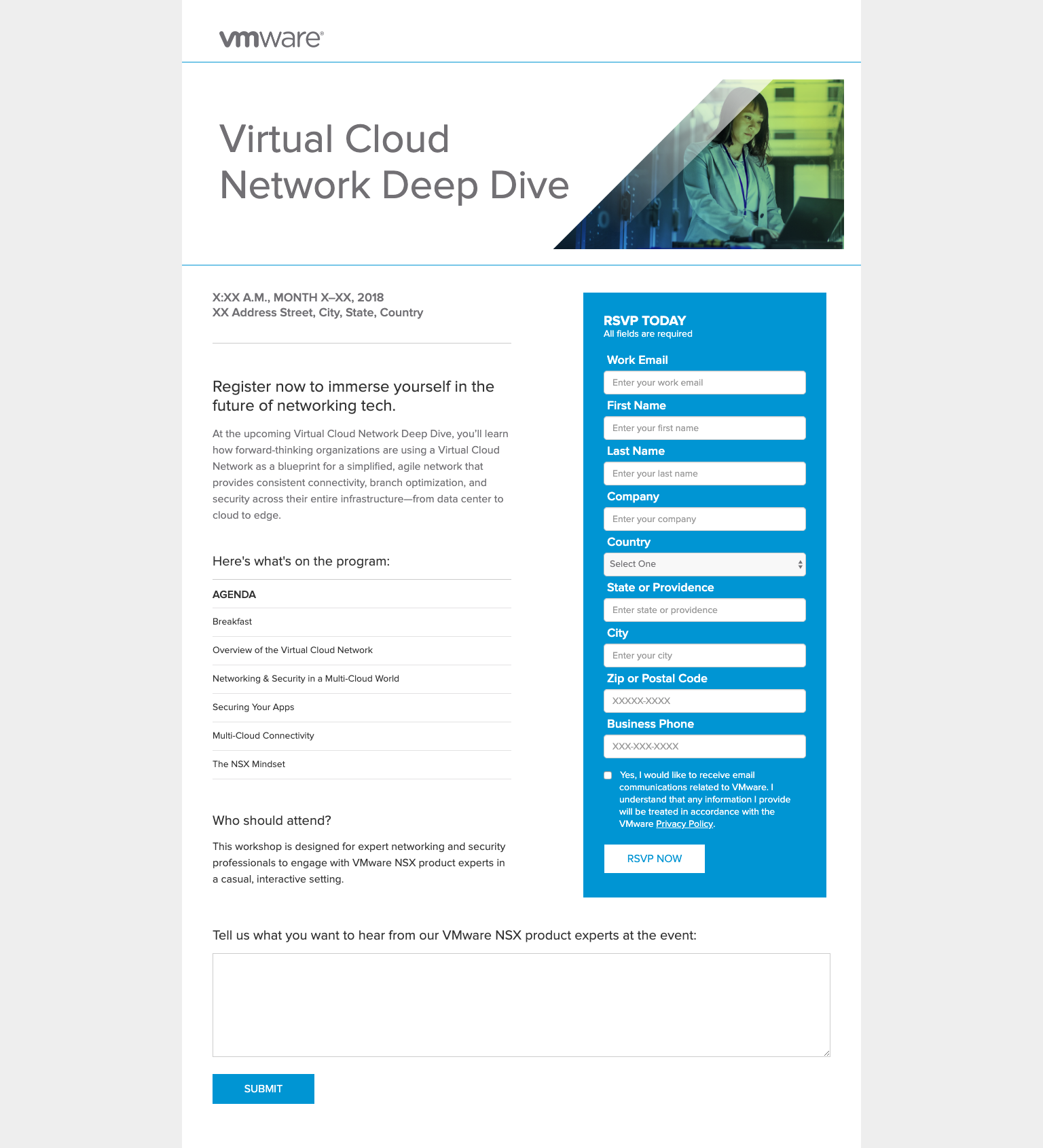This screenshot has height=1148, width=1043.
Task: Click the Zip or Postal Code field
Action: point(704,701)
